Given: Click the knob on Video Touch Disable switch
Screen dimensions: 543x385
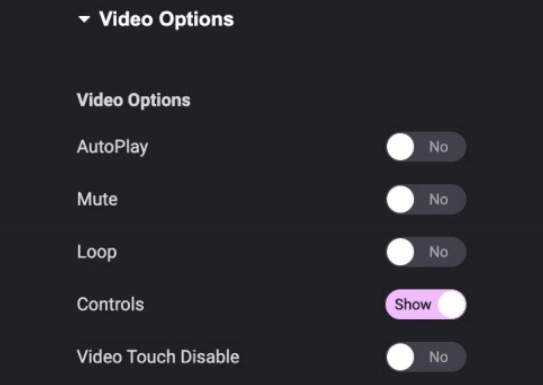Looking at the screenshot, I should point(401,357).
